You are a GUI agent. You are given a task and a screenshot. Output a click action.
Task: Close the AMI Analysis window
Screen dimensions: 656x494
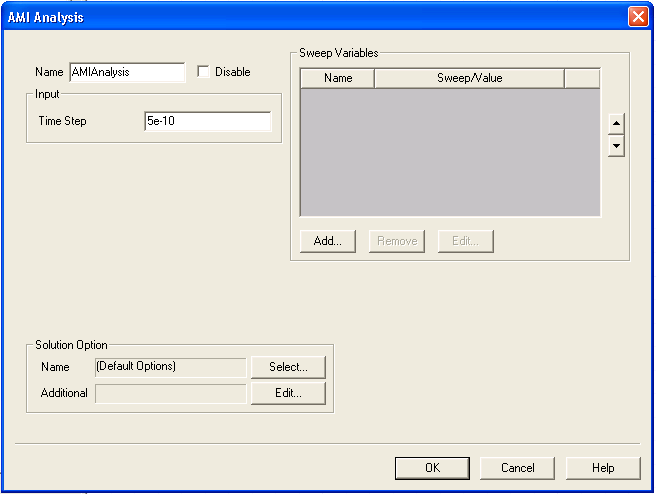coord(638,17)
